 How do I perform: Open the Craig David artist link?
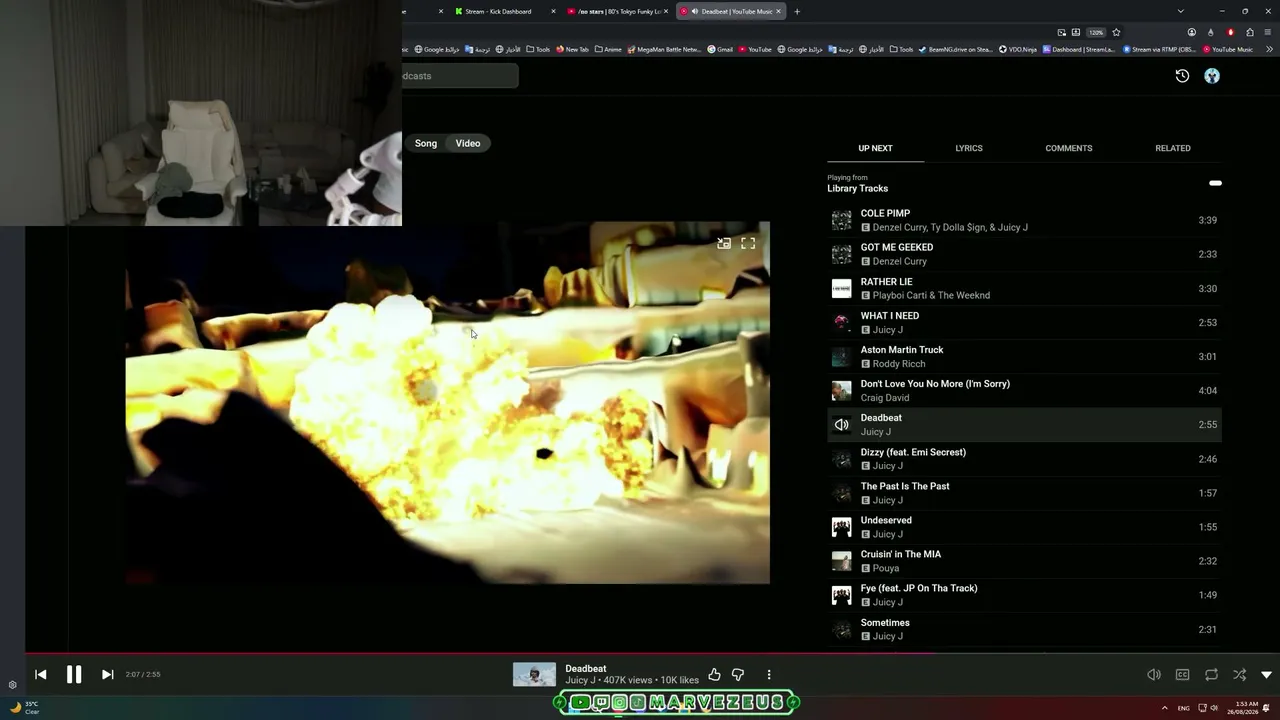tap(885, 398)
